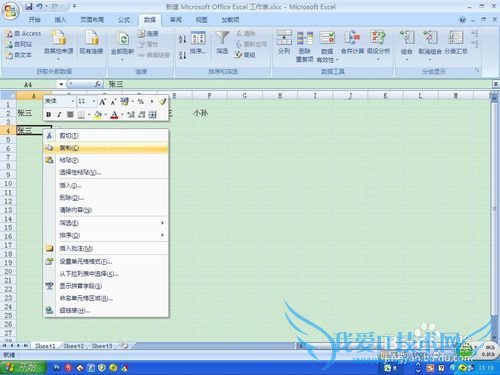The height and width of the screenshot is (375, 500).
Task: Switch to the Home (开始) tab
Action: tap(34, 20)
